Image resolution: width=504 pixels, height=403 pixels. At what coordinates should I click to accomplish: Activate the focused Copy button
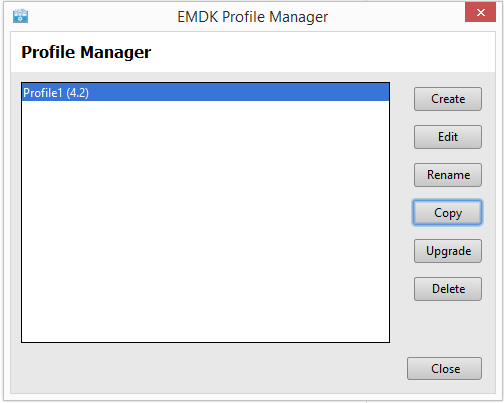point(448,213)
